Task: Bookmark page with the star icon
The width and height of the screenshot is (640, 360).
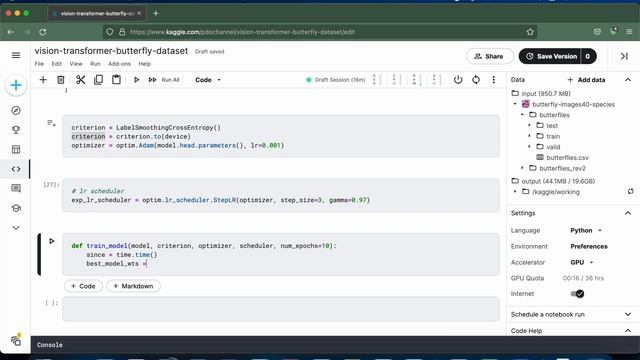Action: (530, 32)
